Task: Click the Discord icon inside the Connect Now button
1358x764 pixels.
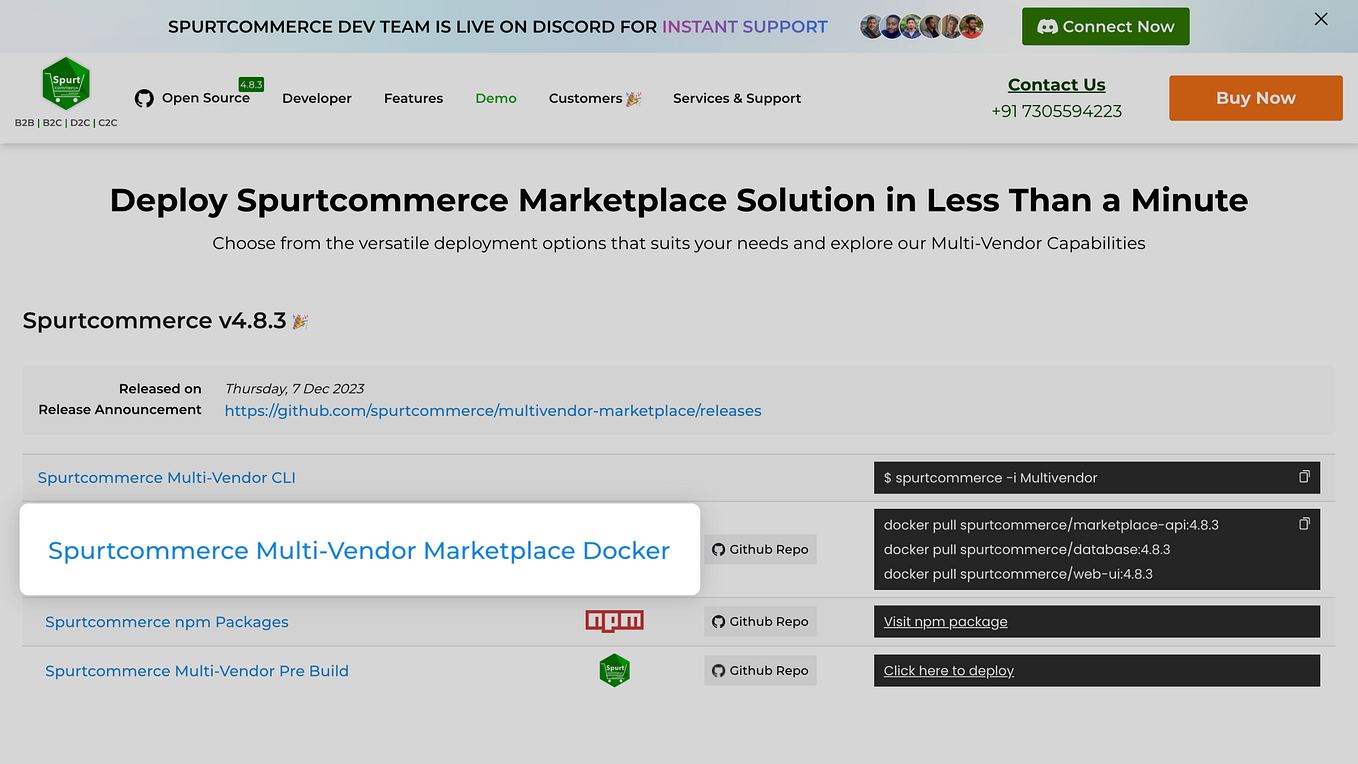Action: coord(1050,26)
